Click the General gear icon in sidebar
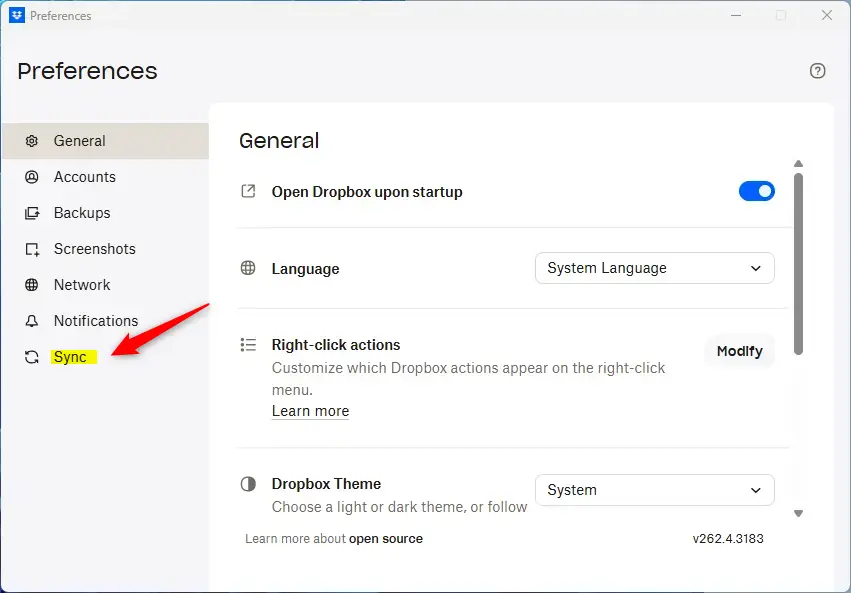Viewport: 851px width, 593px height. pos(32,141)
